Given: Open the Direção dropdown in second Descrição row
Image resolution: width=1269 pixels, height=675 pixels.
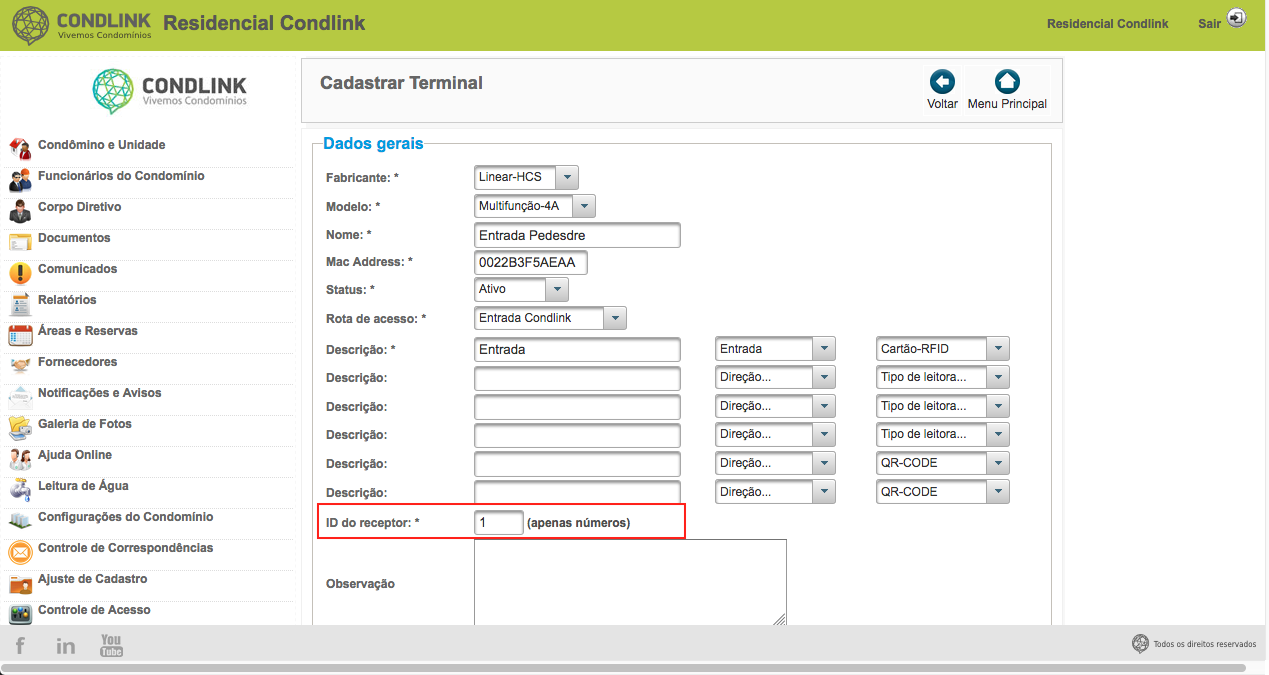Looking at the screenshot, I should point(775,377).
